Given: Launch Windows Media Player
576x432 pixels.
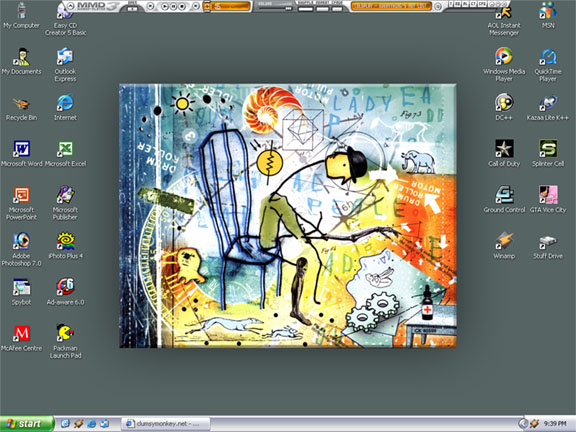Looking at the screenshot, I should pos(504,65).
